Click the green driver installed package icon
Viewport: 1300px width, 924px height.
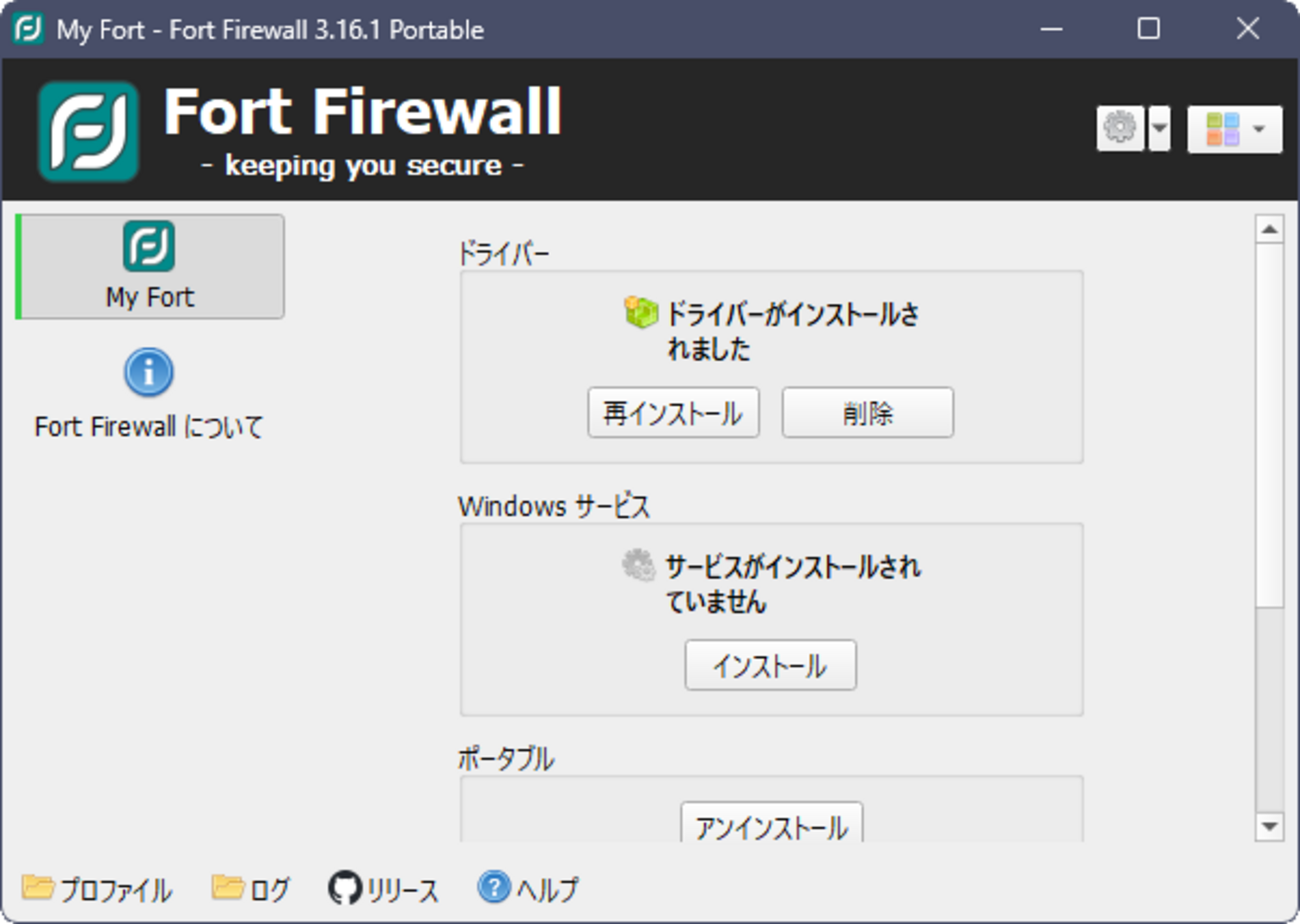click(x=641, y=314)
